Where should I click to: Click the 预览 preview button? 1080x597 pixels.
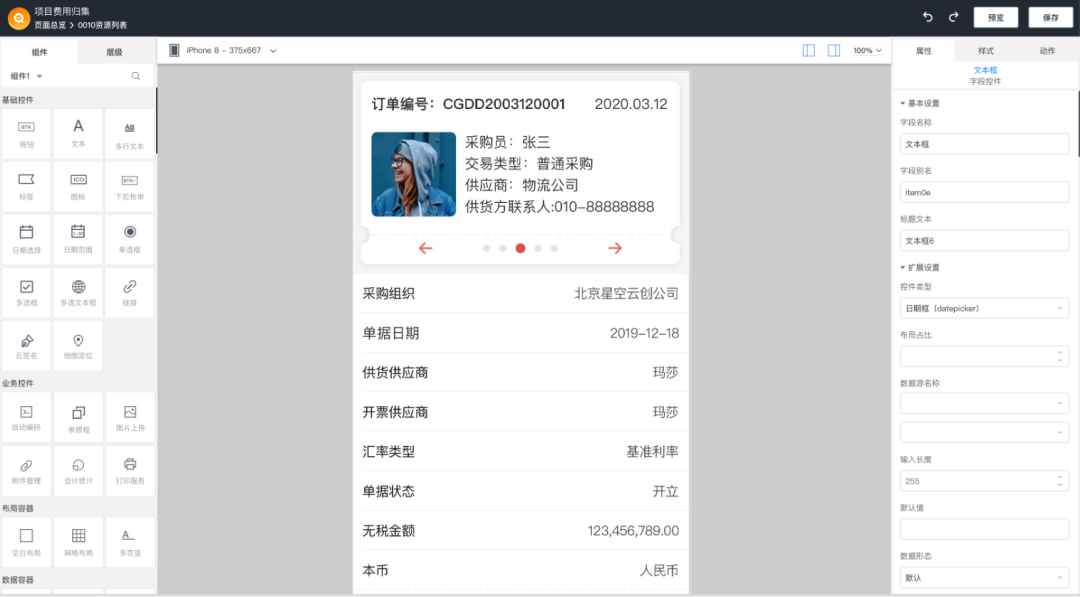pos(995,17)
